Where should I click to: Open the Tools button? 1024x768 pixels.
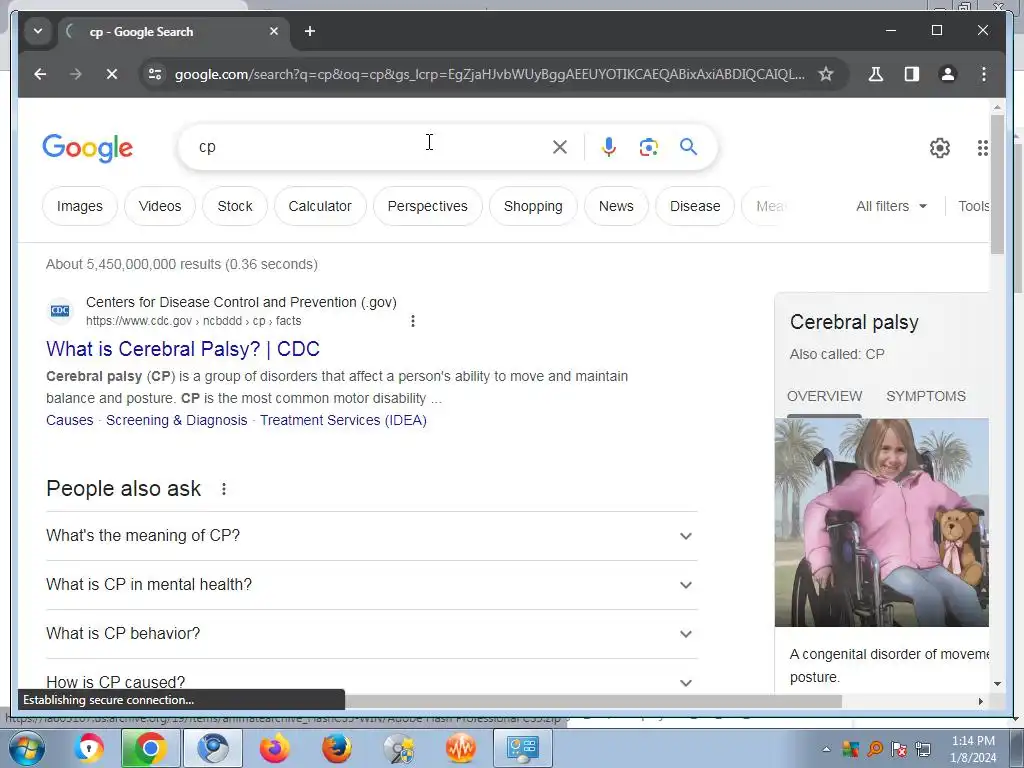click(x=973, y=206)
